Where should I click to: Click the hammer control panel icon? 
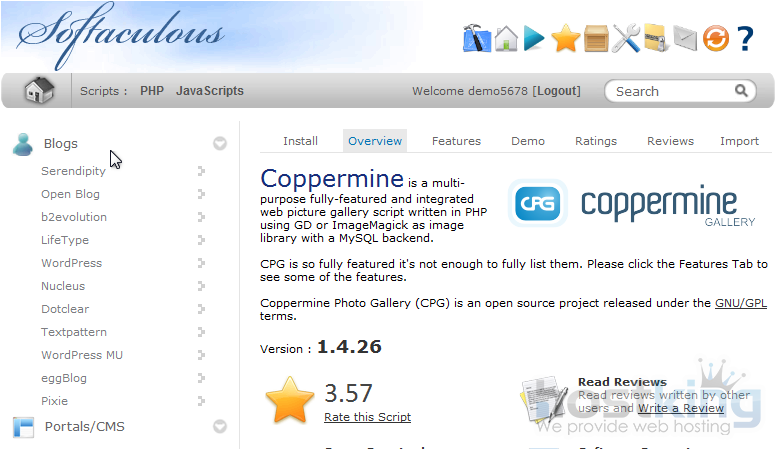[x=477, y=39]
